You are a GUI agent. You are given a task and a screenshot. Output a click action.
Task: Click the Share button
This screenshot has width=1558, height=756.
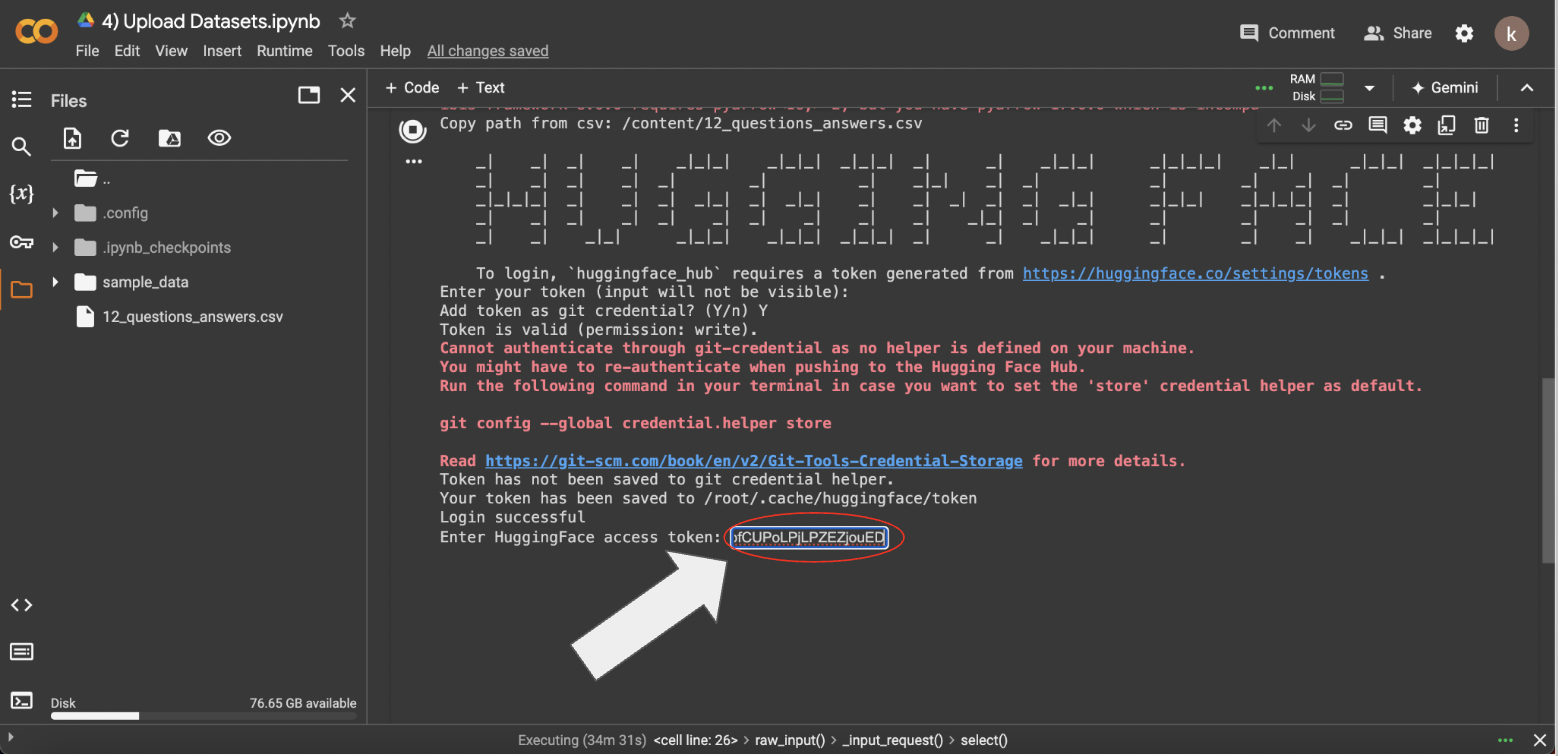1398,33
